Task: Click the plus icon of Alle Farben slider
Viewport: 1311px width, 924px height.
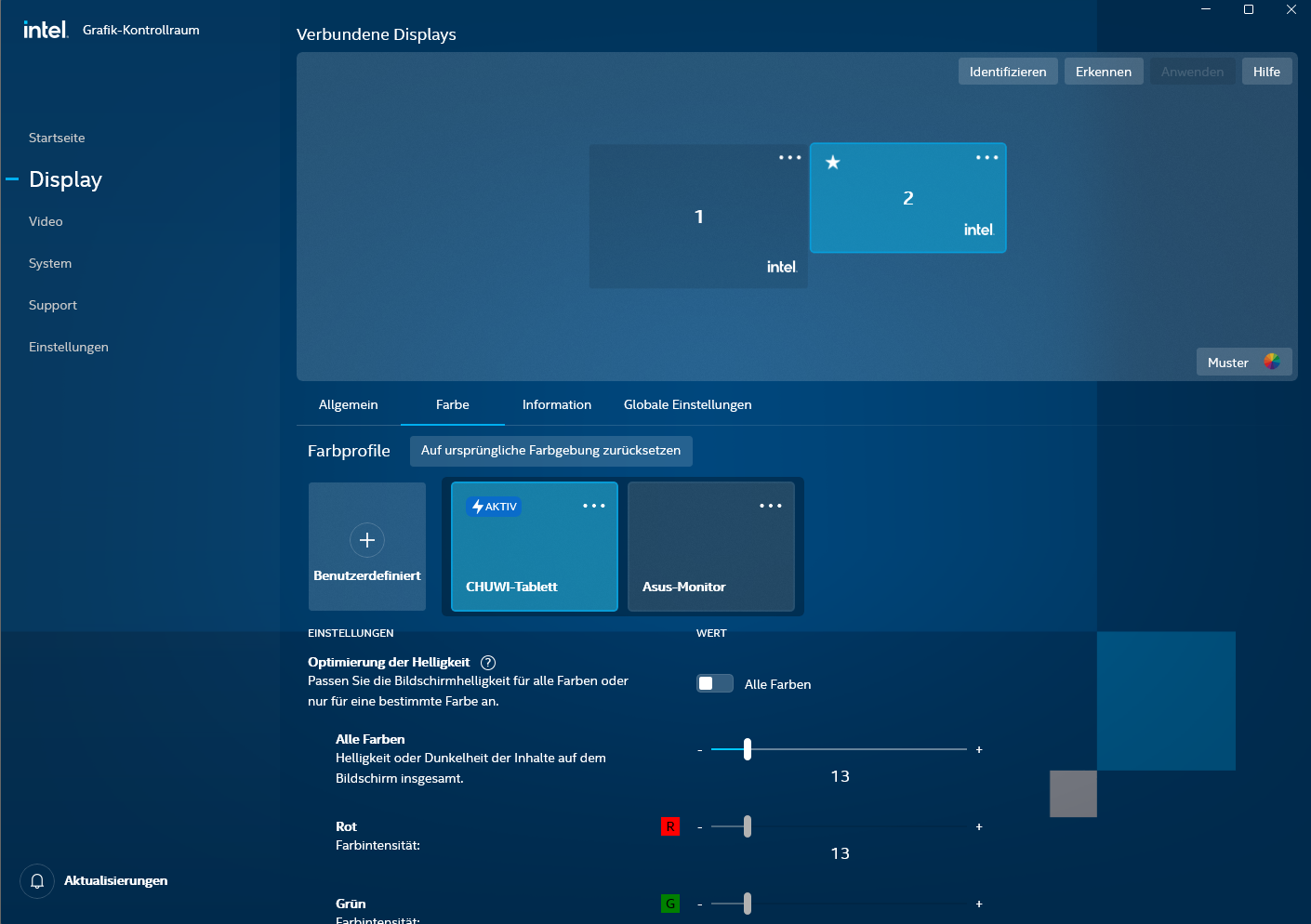Action: (979, 749)
